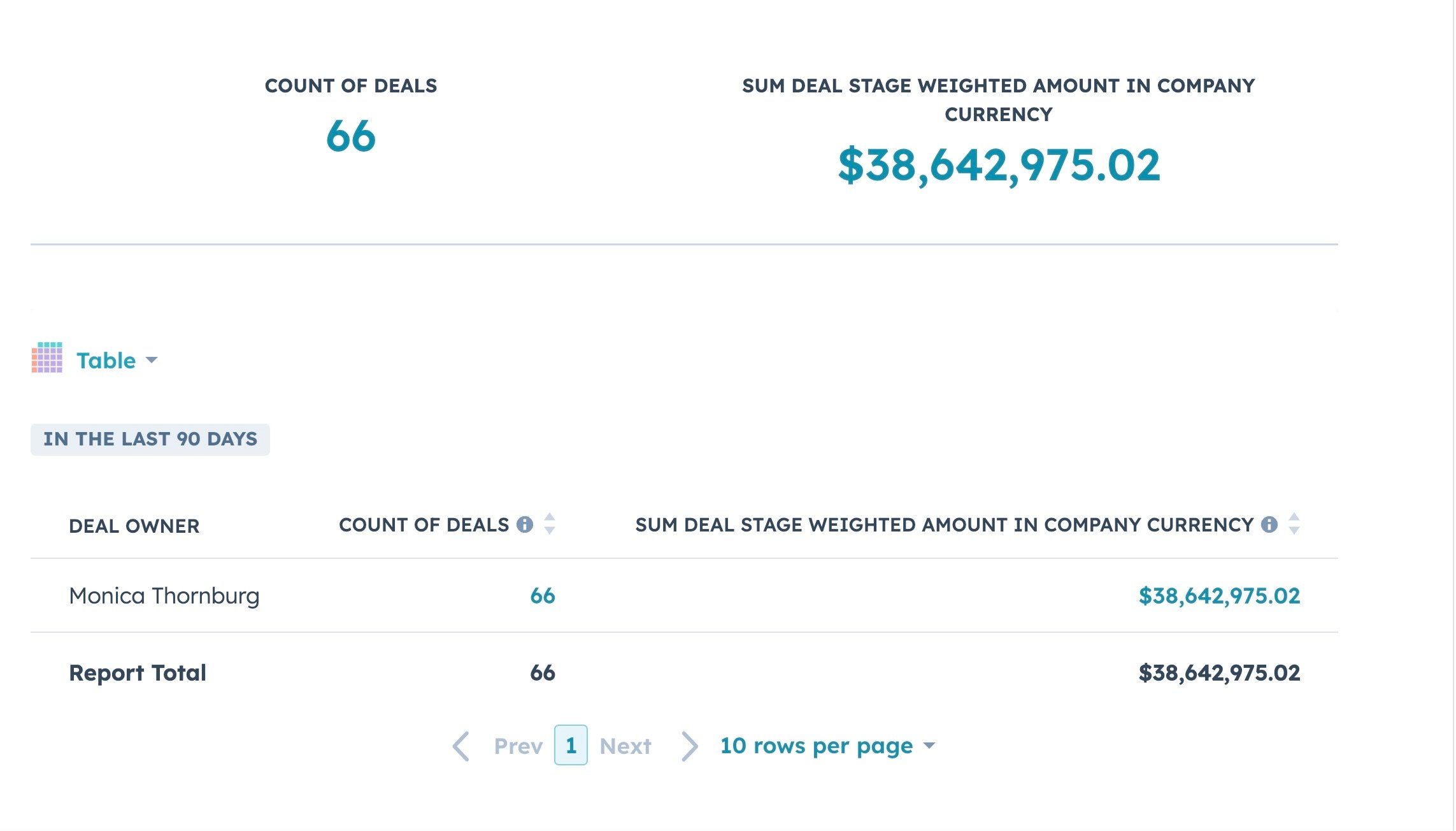Sort Sum Deal Stage Weighted Amount ascending arrow
Viewport: 1456px width, 831px height.
pyautogui.click(x=1294, y=517)
